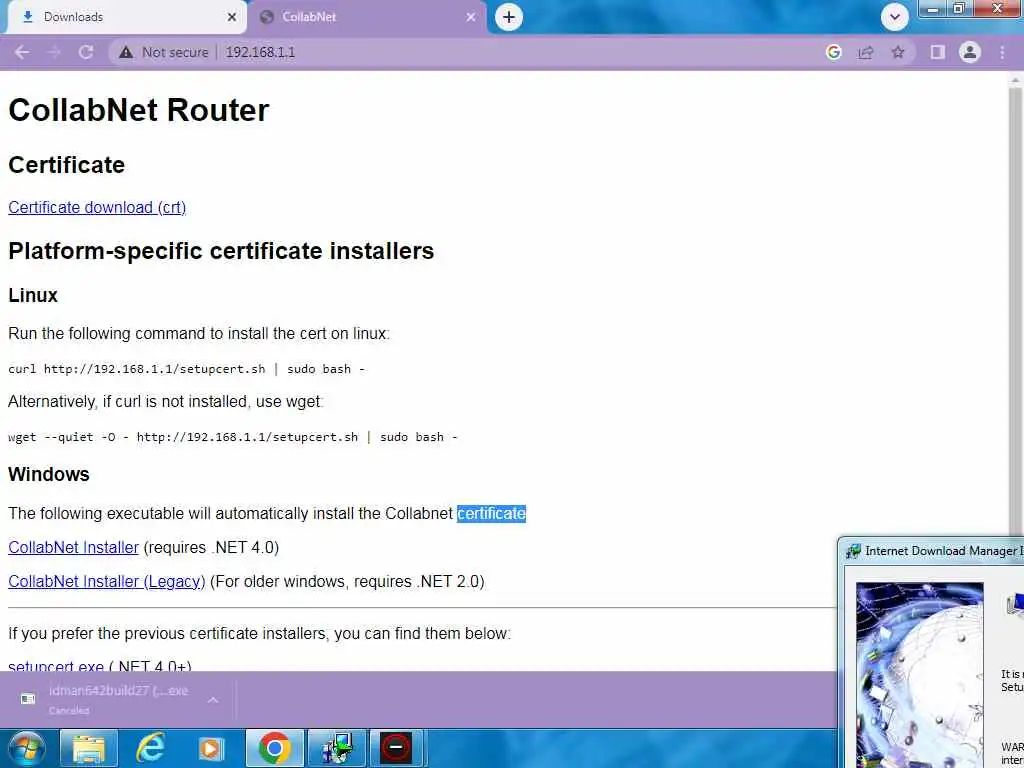Open the media player taskbar icon
Viewport: 1024px width, 768px height.
tap(211, 748)
